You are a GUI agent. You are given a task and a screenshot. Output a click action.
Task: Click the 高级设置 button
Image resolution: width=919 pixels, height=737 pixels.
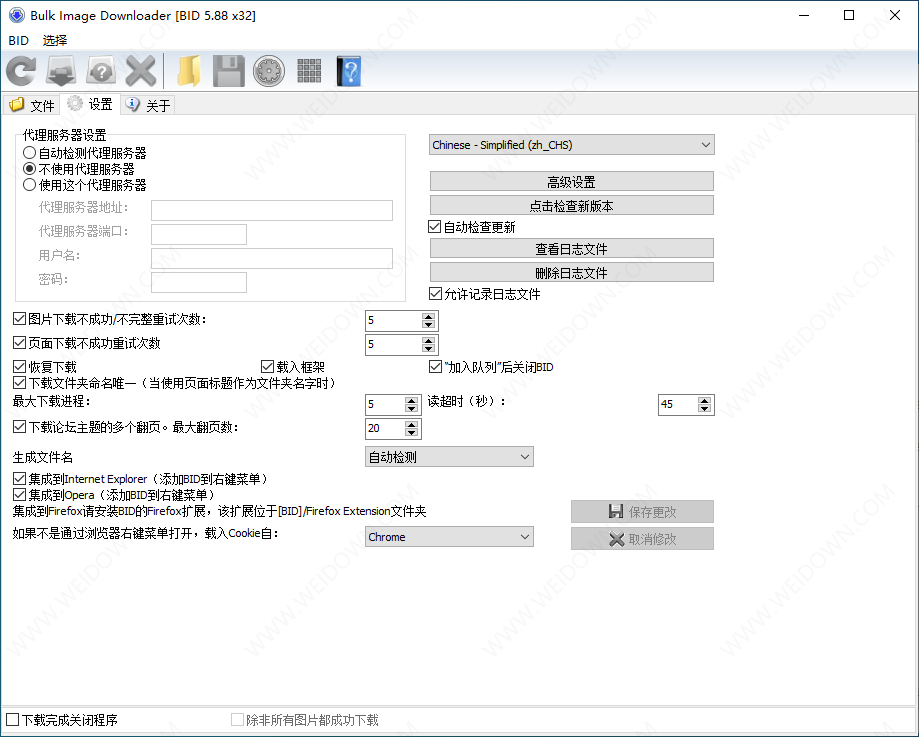pyautogui.click(x=571, y=182)
